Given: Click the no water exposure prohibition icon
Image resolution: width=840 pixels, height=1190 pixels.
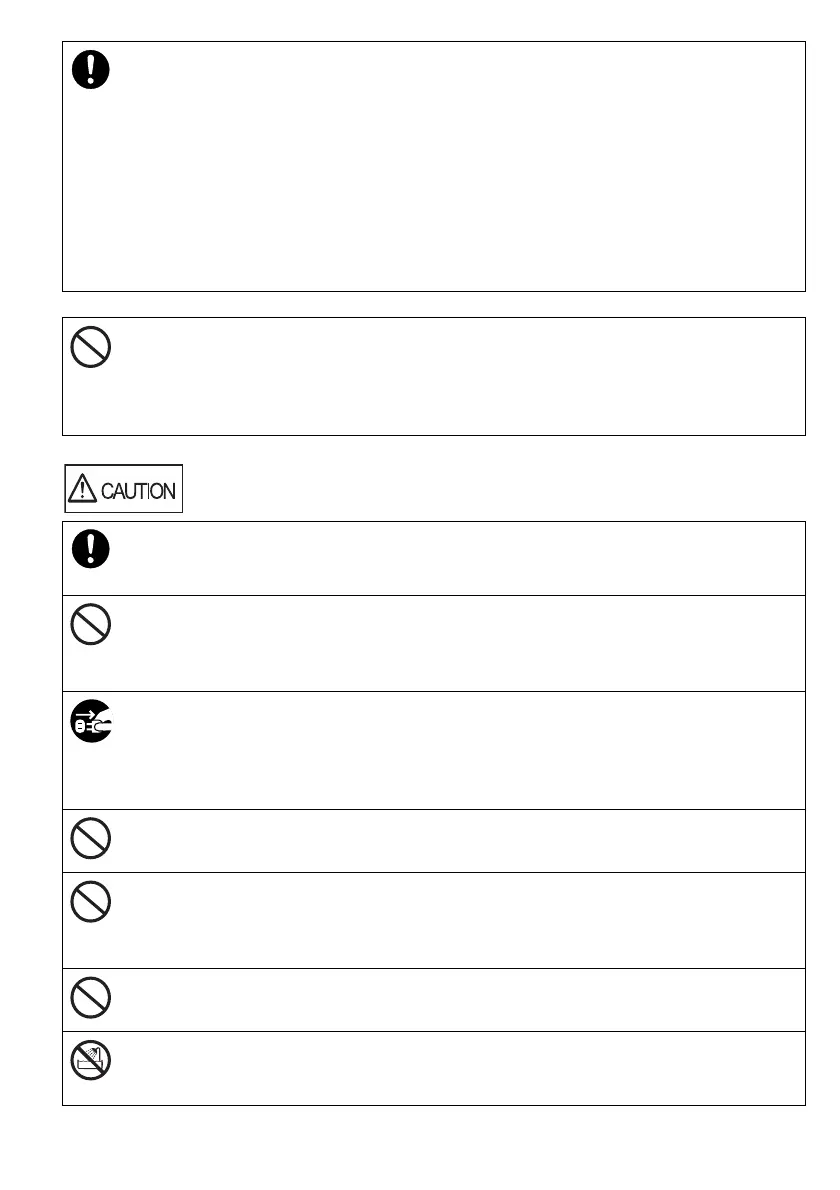Looking at the screenshot, I should (x=90, y=1060).
